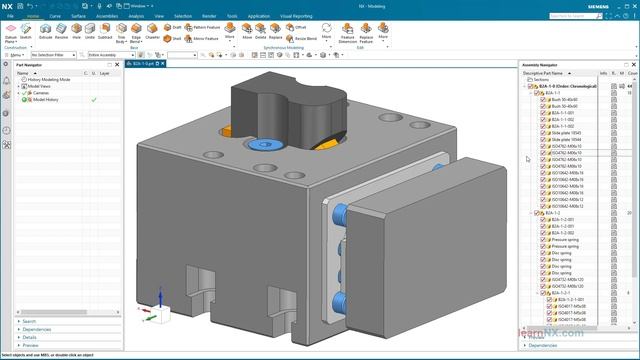Open the Feature Dimension tool
The height and width of the screenshot is (360, 640).
[x=348, y=33]
